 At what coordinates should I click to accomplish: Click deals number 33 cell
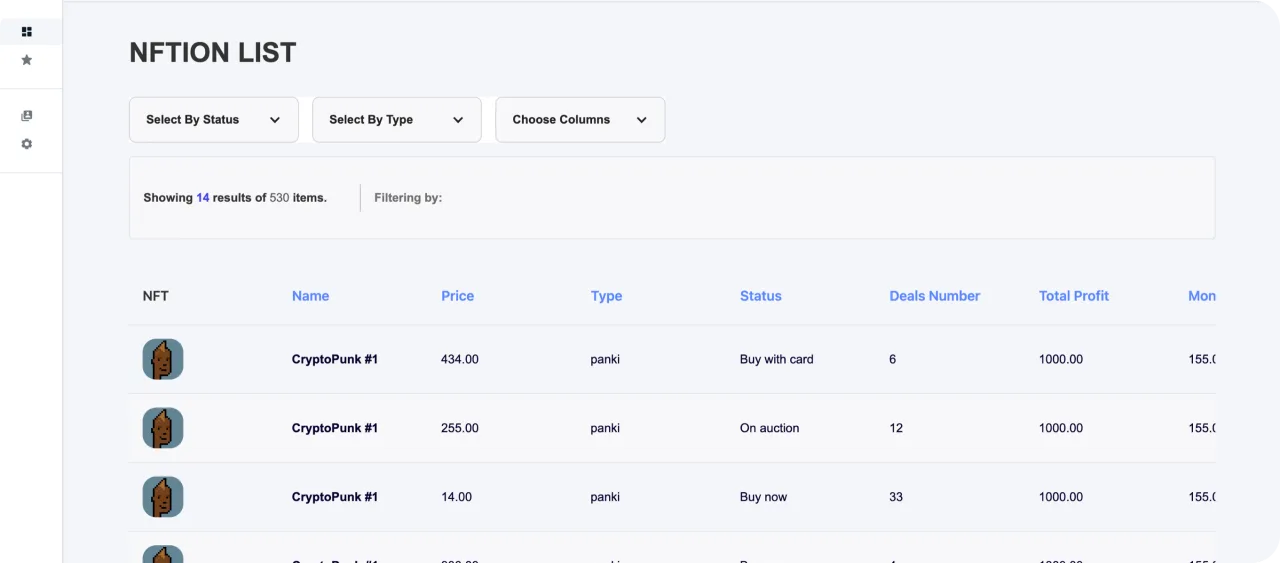point(896,497)
